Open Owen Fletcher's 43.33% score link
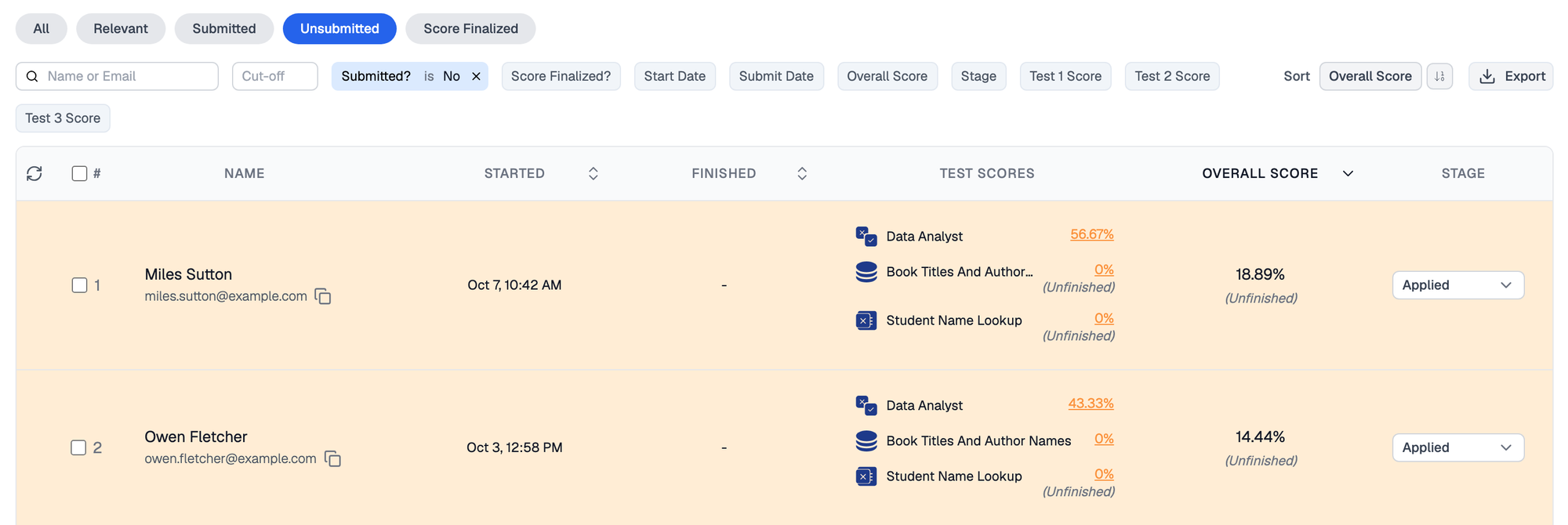This screenshot has height=525, width=1568. (1091, 404)
